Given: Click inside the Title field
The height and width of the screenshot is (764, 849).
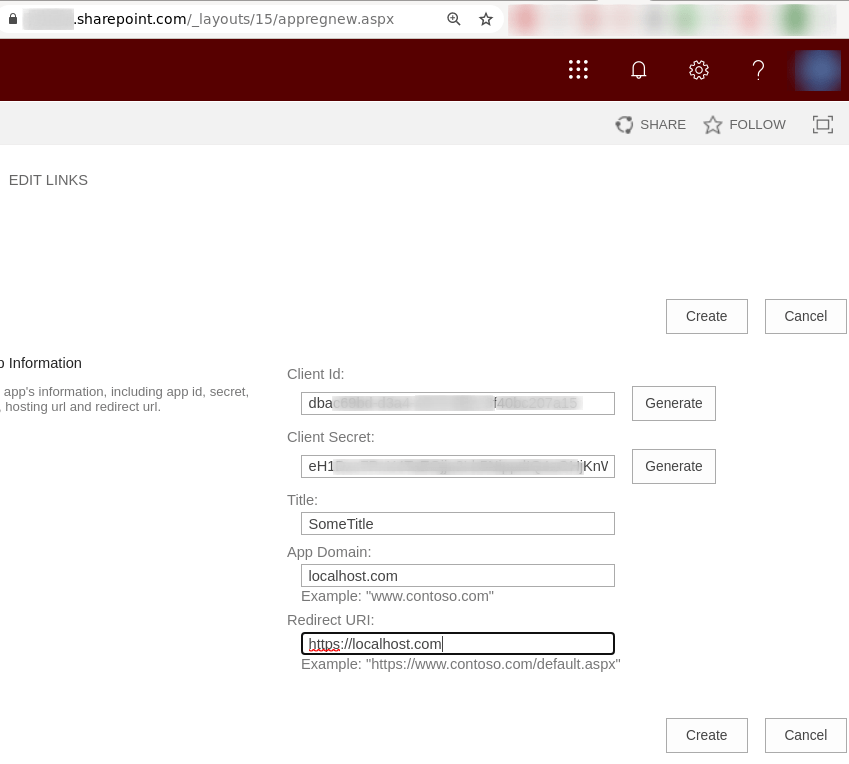Looking at the screenshot, I should 457,523.
